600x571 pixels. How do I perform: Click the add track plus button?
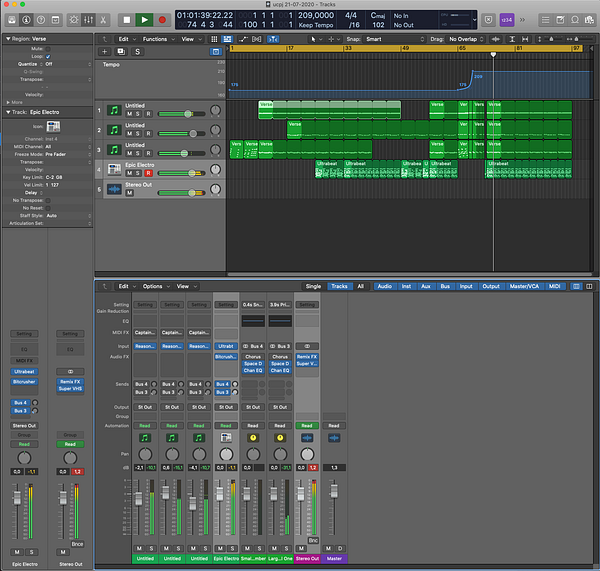pos(104,51)
